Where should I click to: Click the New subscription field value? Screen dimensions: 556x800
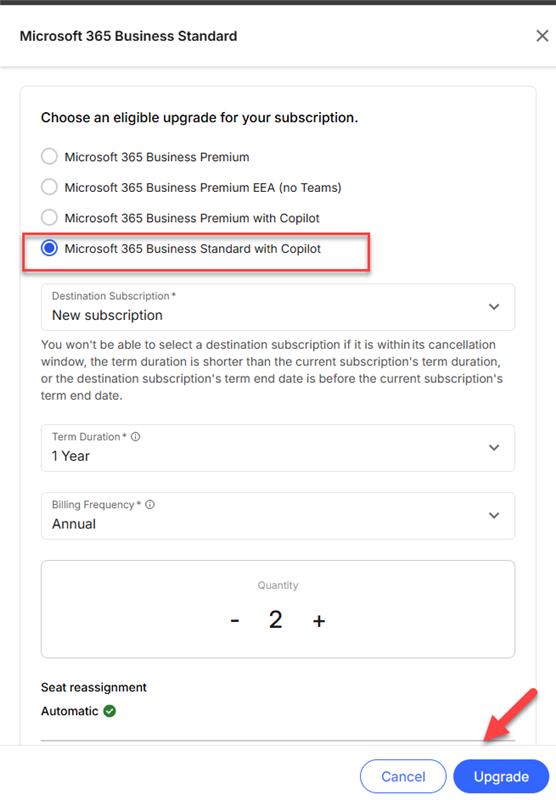pyautogui.click(x=107, y=315)
